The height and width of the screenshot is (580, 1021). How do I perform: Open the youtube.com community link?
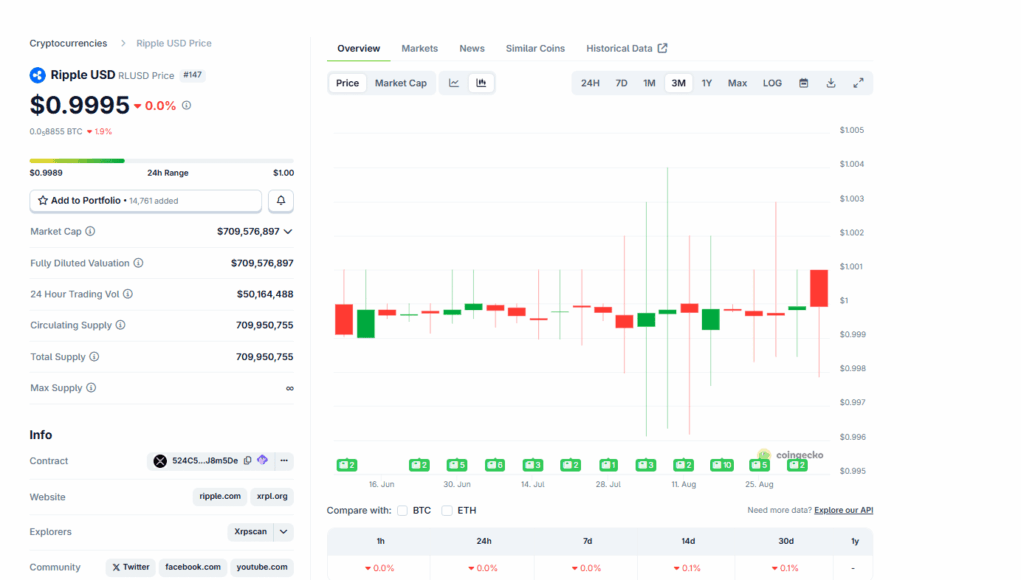point(262,568)
